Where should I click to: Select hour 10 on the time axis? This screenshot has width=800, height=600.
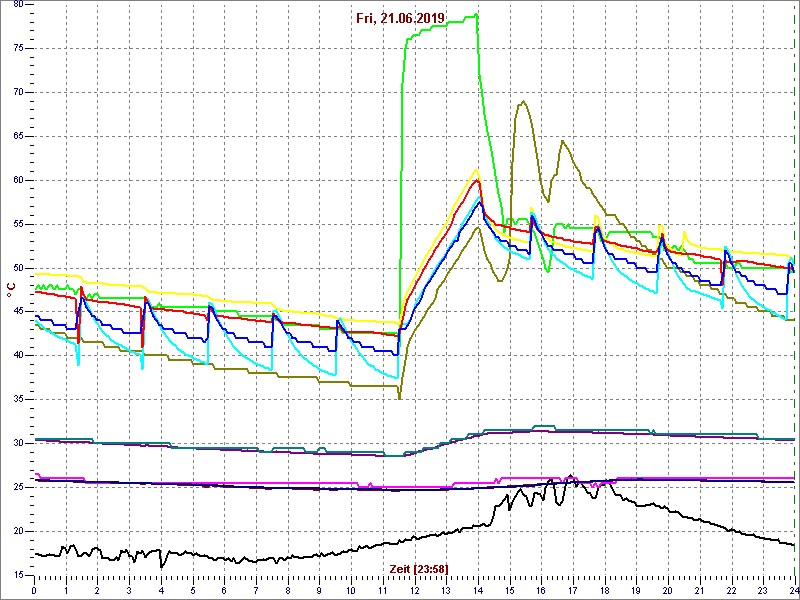pos(351,589)
